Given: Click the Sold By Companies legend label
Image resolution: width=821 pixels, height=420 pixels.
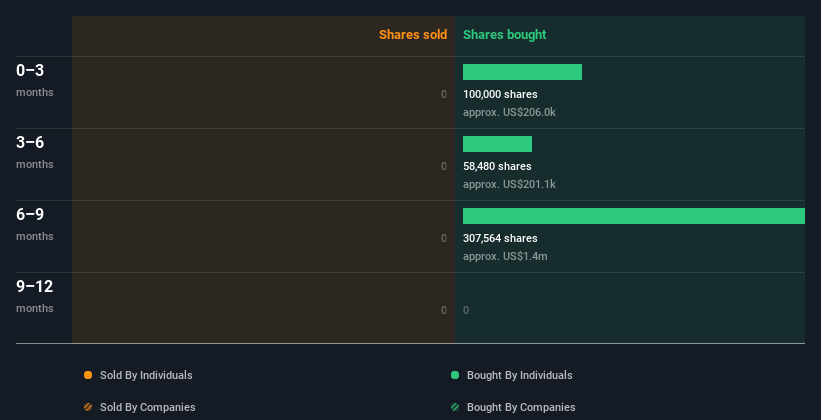Looking at the screenshot, I should click(x=148, y=407).
